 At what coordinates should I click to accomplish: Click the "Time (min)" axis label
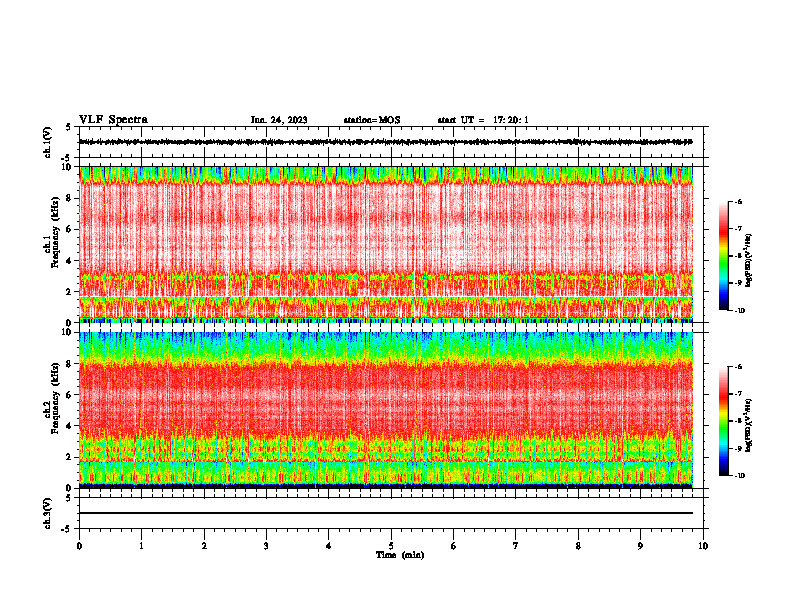pyautogui.click(x=400, y=555)
